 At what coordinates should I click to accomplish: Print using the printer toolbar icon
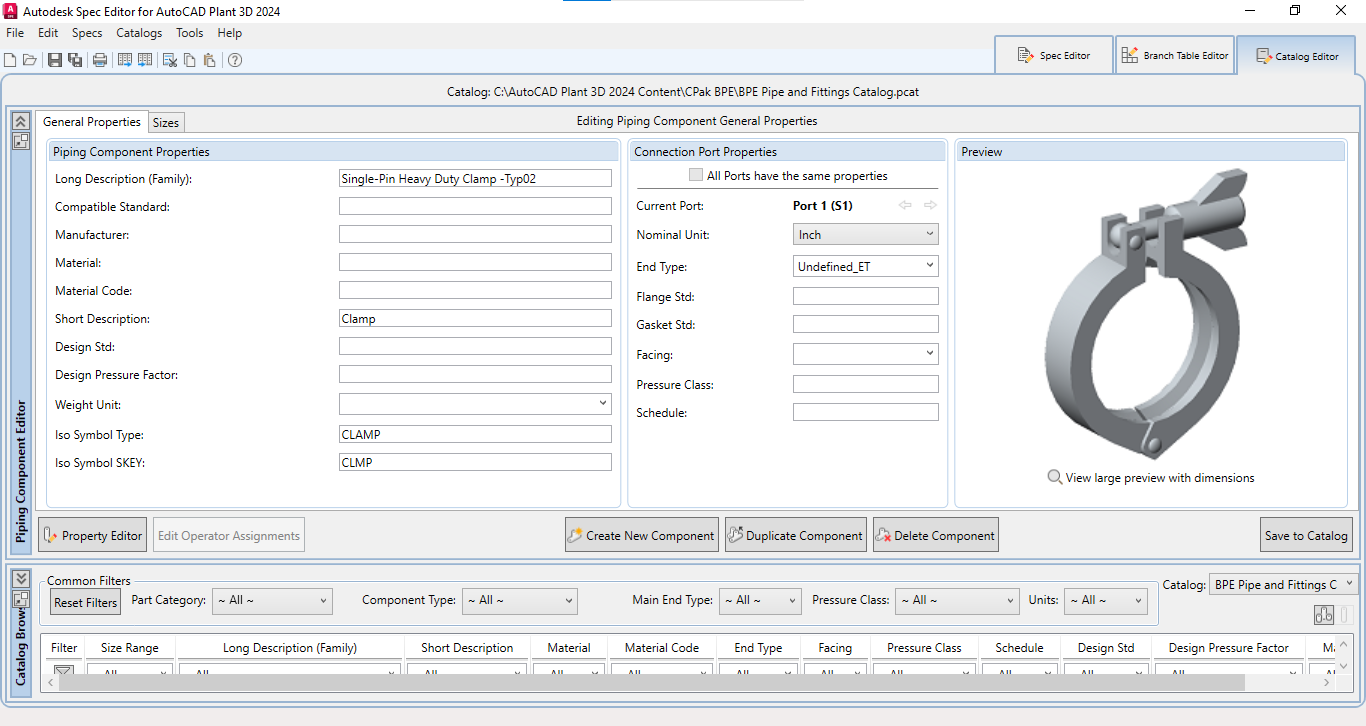click(100, 60)
